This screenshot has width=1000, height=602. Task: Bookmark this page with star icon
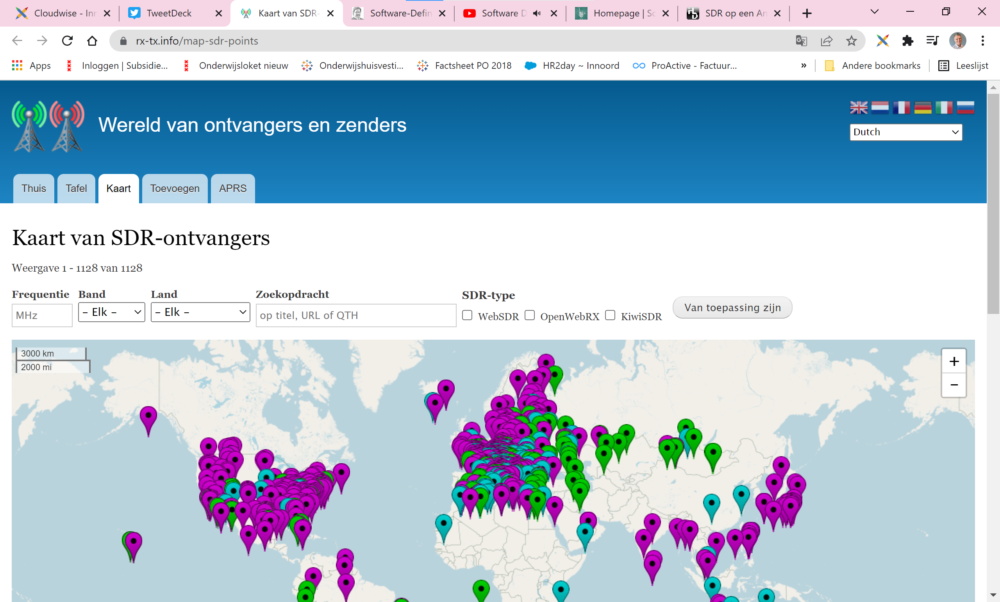coord(851,41)
